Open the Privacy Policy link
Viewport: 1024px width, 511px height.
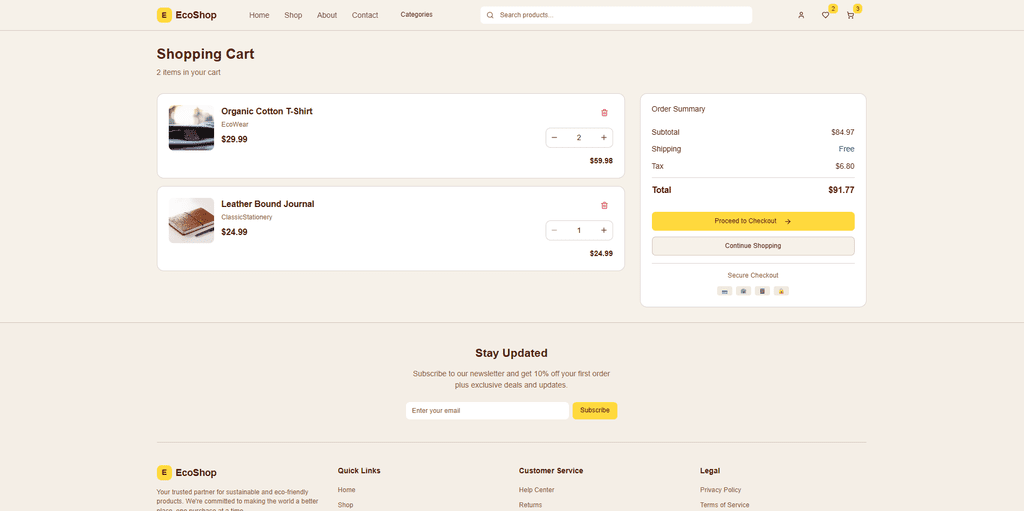(x=721, y=490)
